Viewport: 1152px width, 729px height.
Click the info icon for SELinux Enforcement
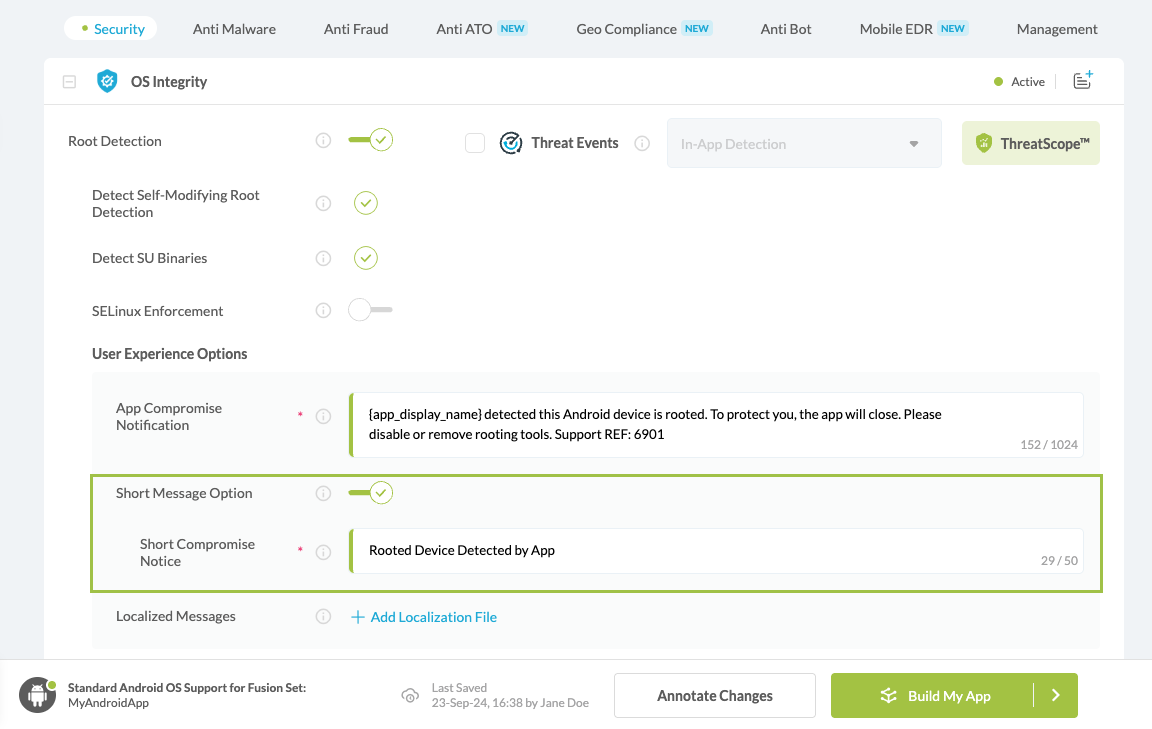(x=323, y=310)
